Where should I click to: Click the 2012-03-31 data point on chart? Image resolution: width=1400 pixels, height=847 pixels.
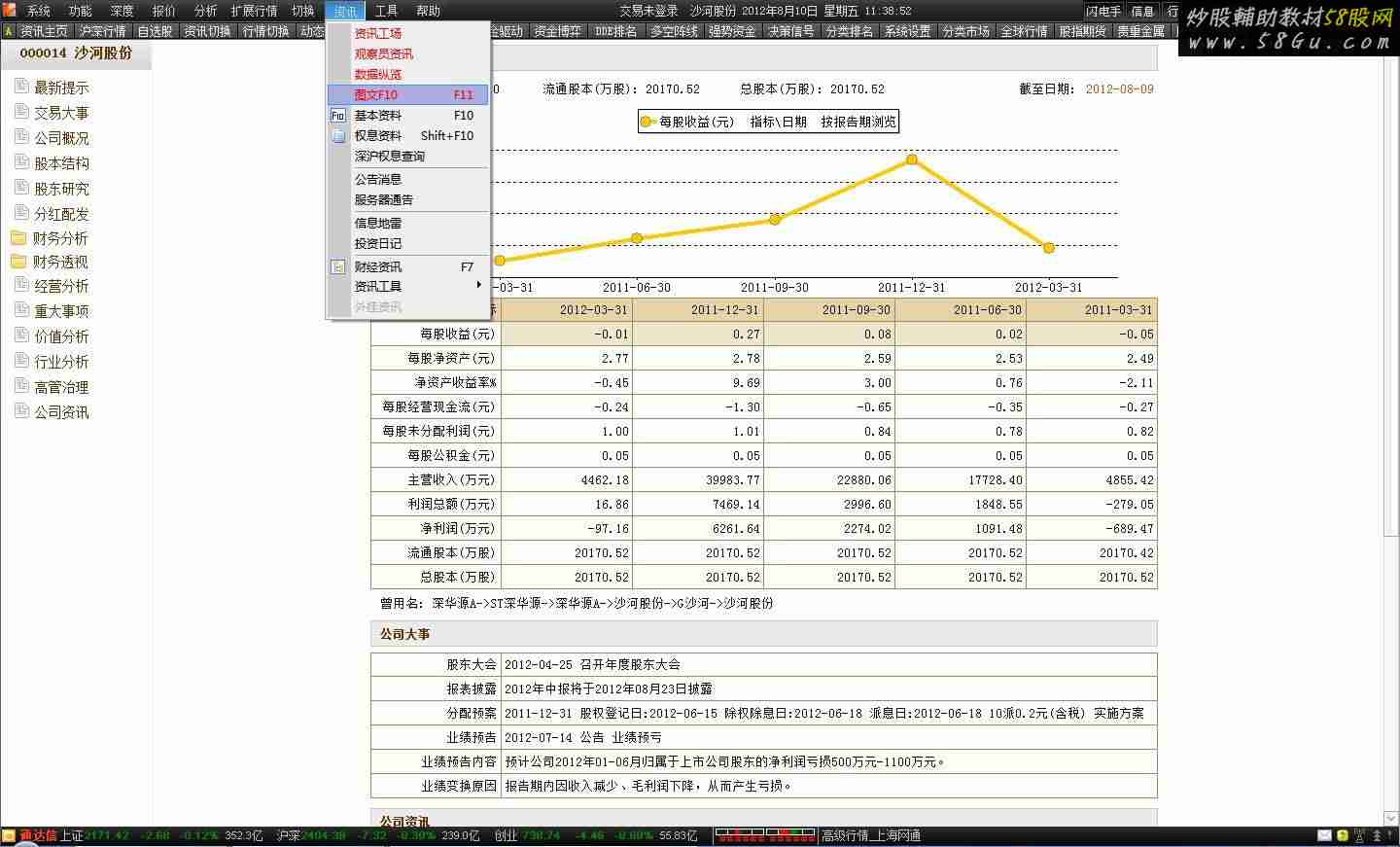tap(1049, 248)
